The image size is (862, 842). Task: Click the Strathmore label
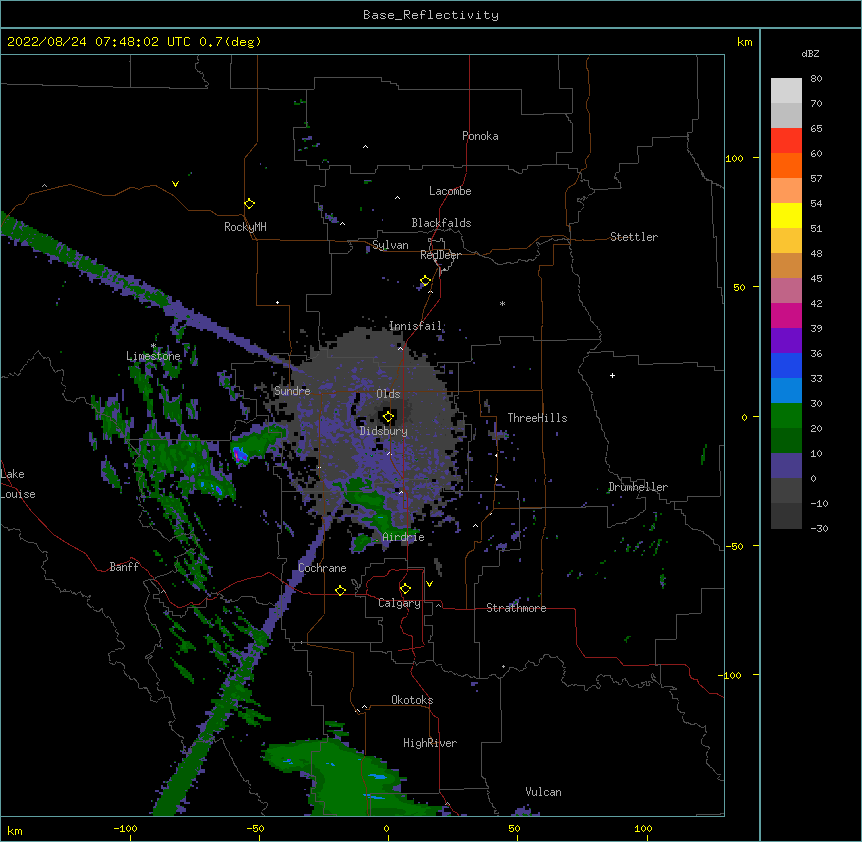516,608
